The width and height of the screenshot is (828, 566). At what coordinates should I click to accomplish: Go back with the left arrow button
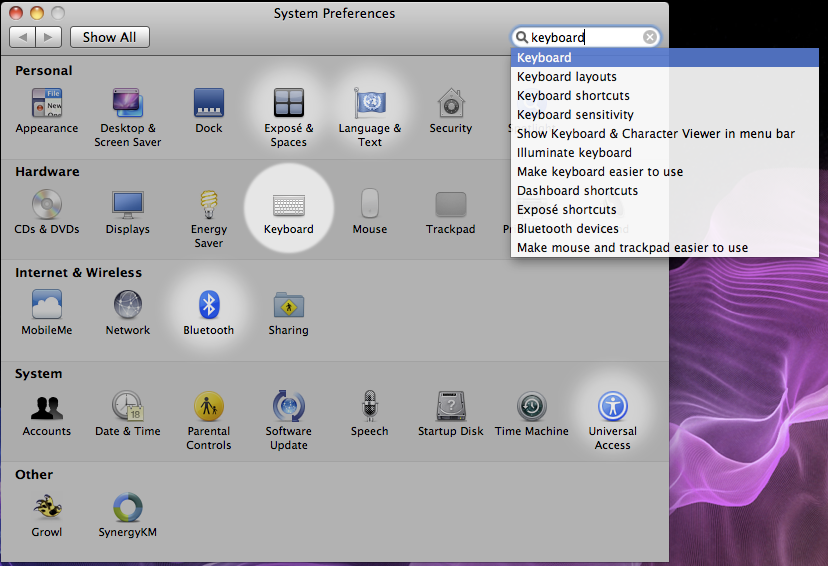[x=23, y=37]
